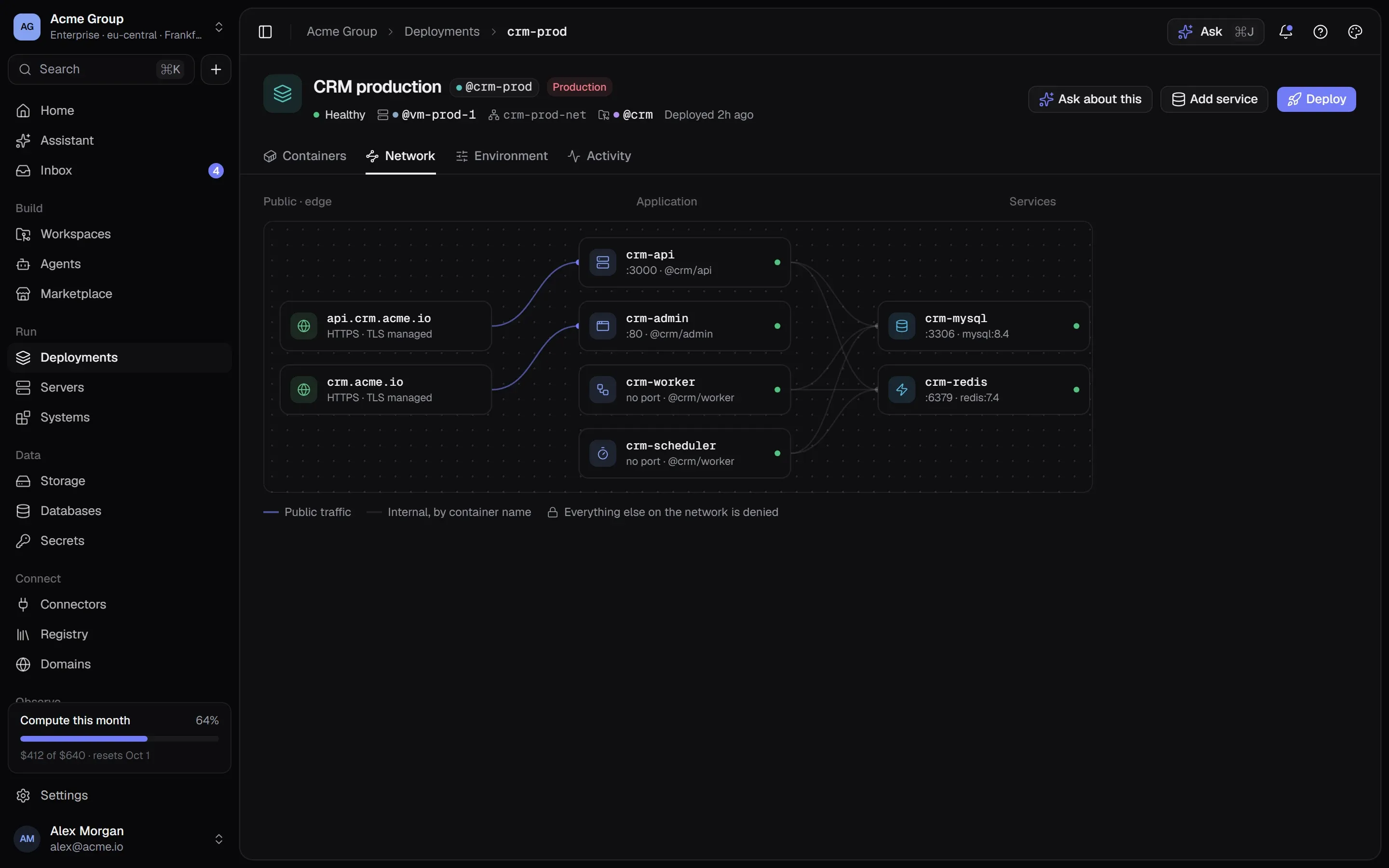
Task: Click the crm-mysql database icon
Action: tap(902, 326)
